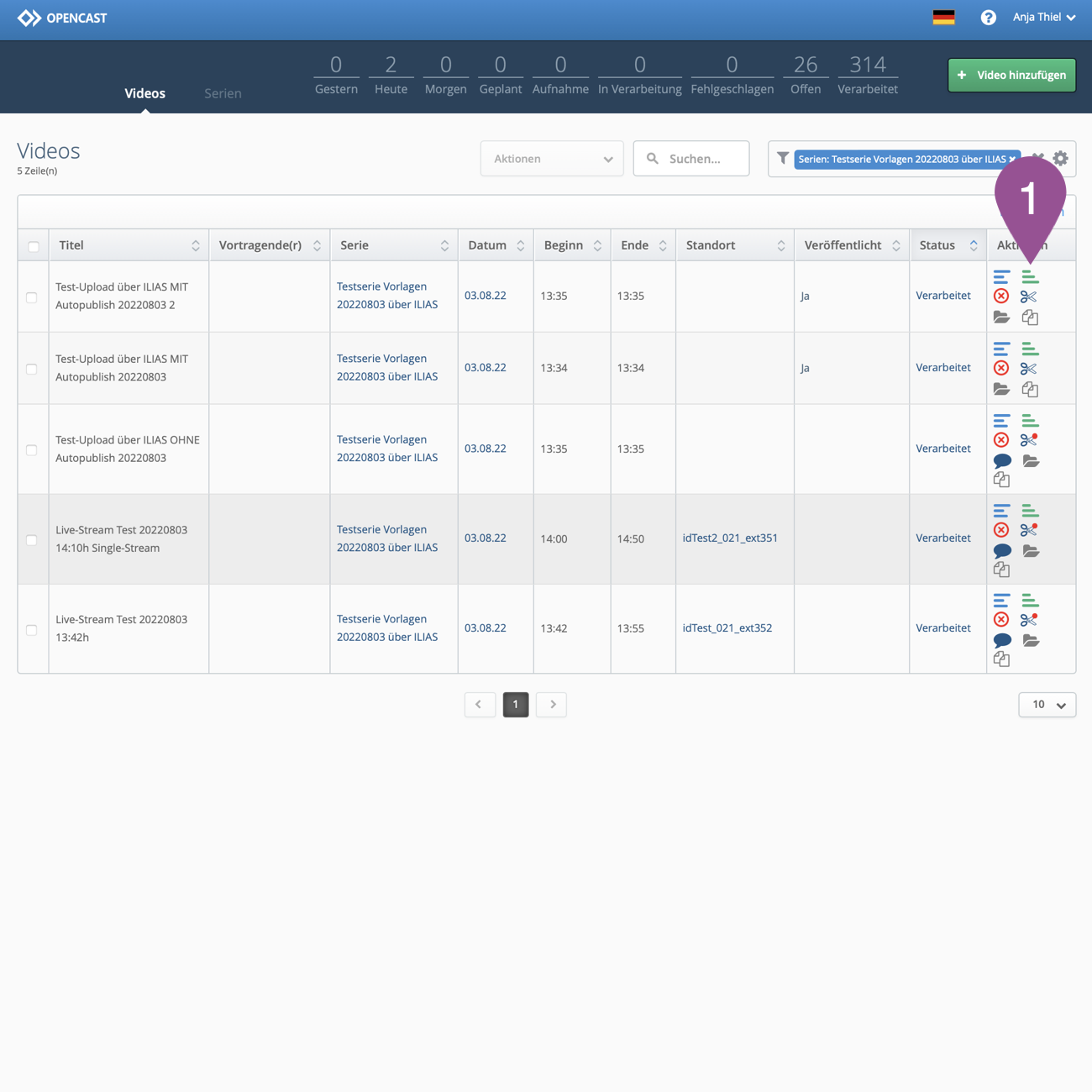Focus the Suchen search field

[x=701, y=159]
